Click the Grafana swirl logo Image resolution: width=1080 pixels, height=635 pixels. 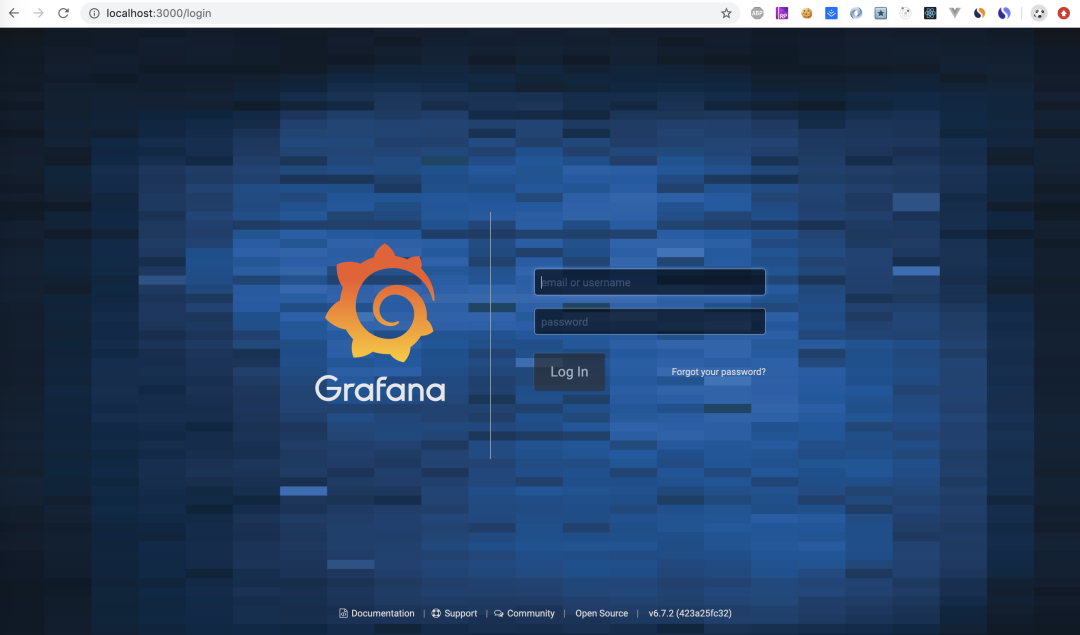point(380,303)
